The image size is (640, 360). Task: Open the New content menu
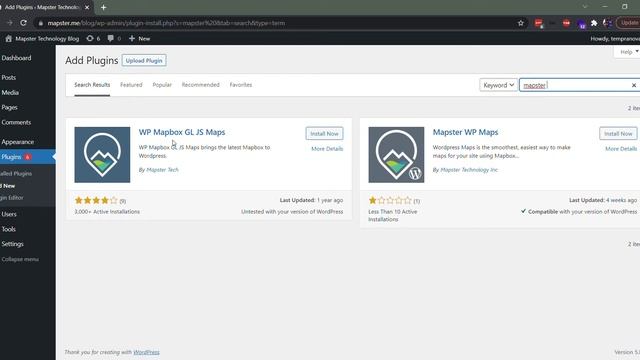click(x=139, y=38)
